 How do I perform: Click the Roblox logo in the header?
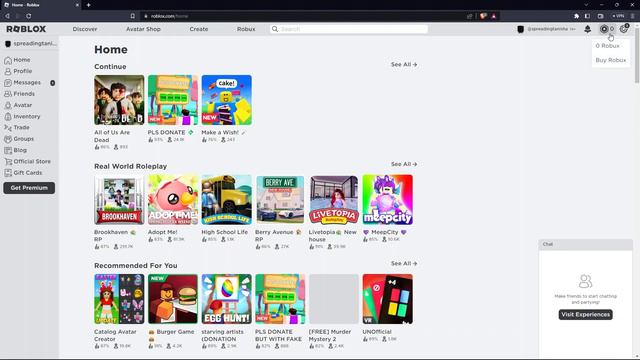(x=26, y=29)
